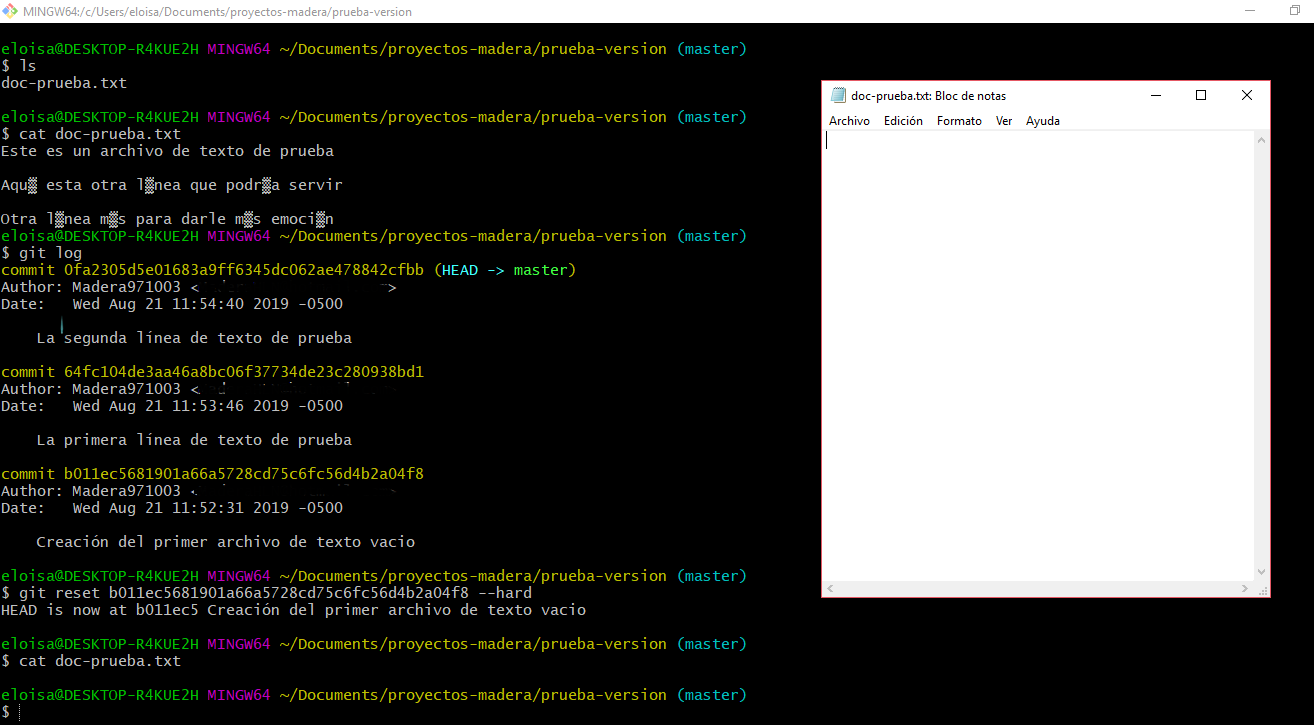Click the Notepad icon beside doc-prueba.txt title

pyautogui.click(x=838, y=96)
